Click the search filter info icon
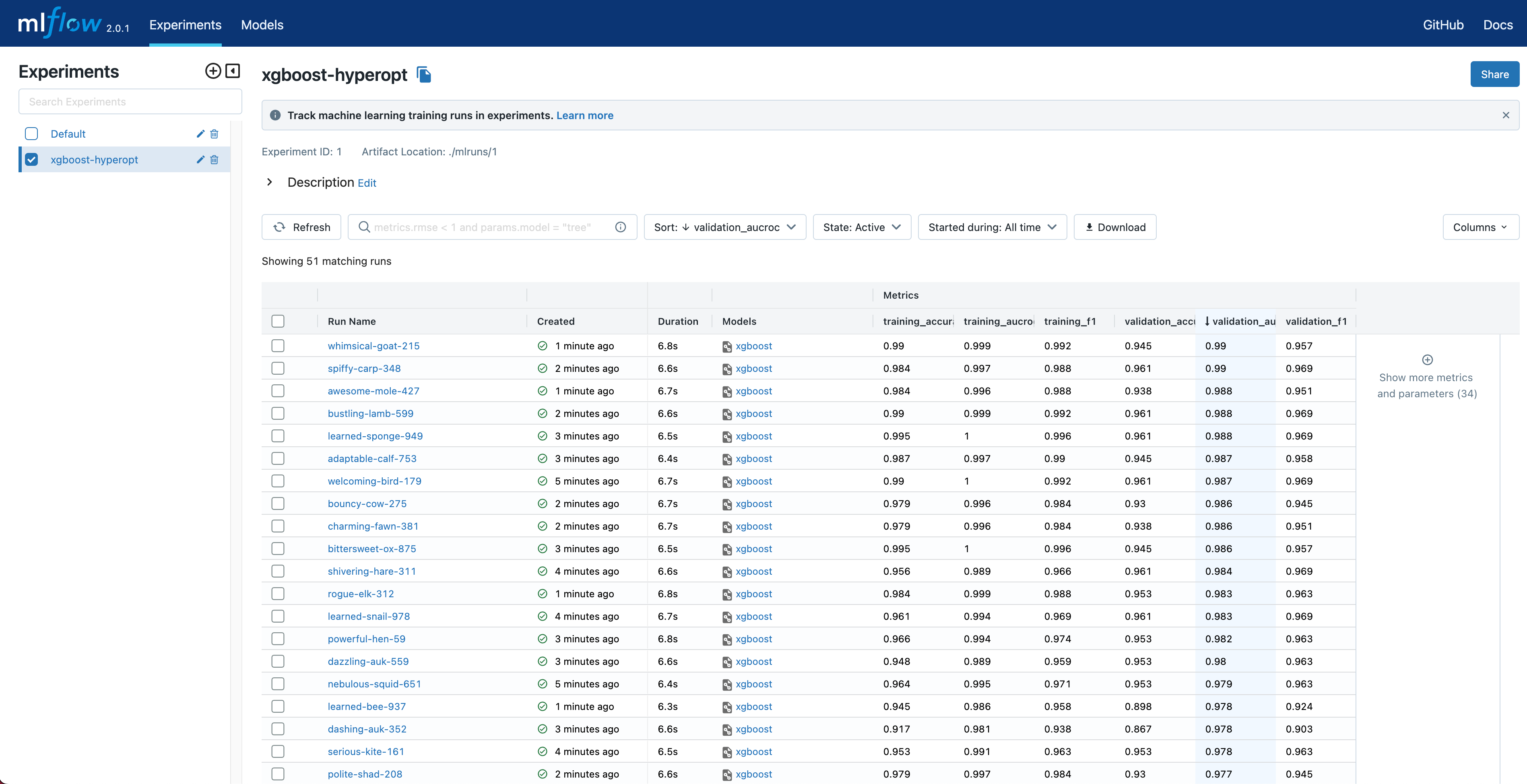Viewport: 1527px width, 784px height. click(x=620, y=227)
